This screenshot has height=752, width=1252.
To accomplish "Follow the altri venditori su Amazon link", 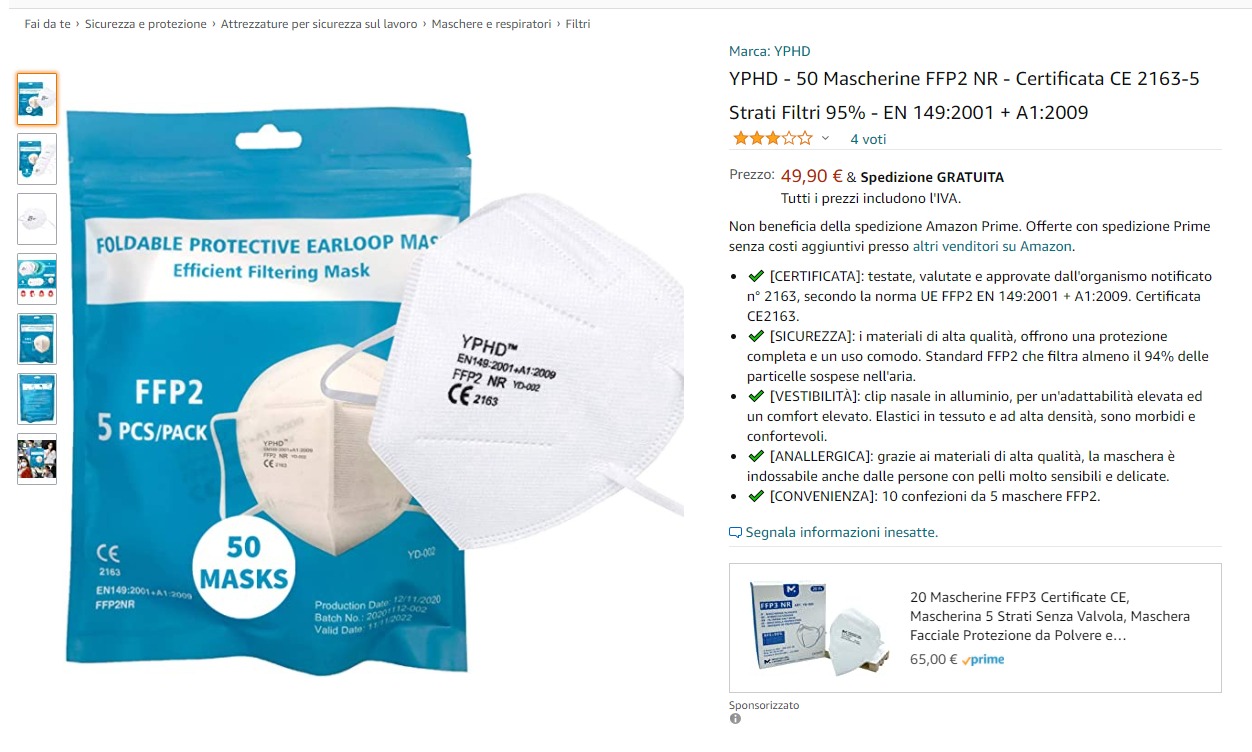I will (x=992, y=246).
